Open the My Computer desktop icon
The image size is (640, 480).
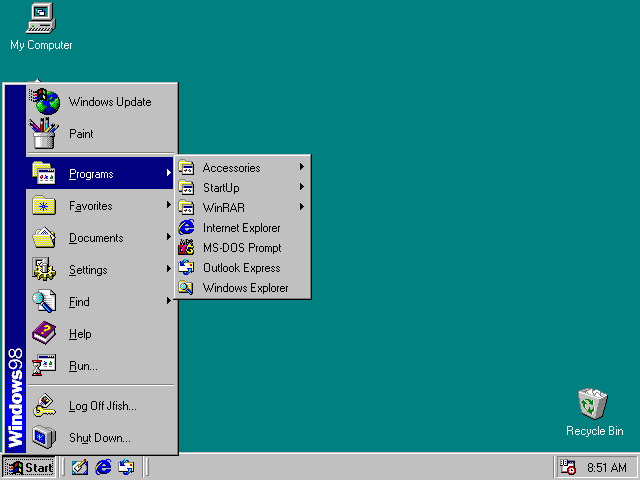pyautogui.click(x=41, y=27)
